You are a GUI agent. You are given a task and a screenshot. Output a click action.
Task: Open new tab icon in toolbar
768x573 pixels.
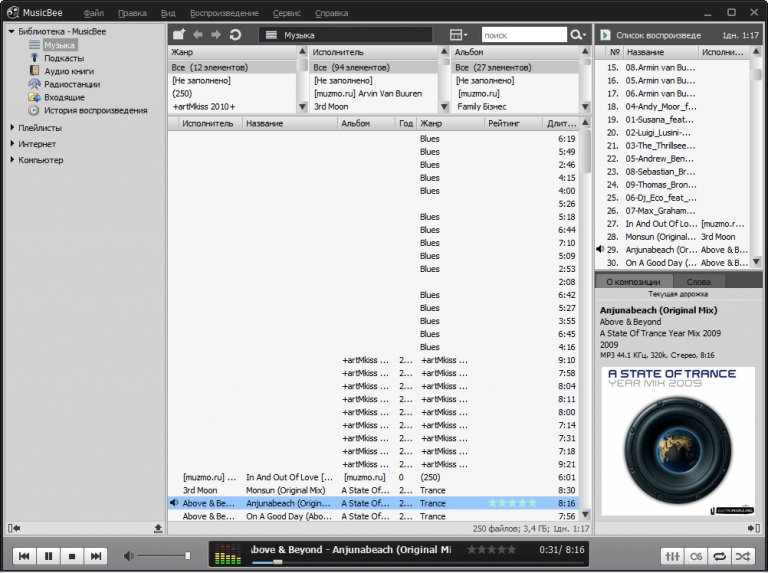(x=179, y=34)
